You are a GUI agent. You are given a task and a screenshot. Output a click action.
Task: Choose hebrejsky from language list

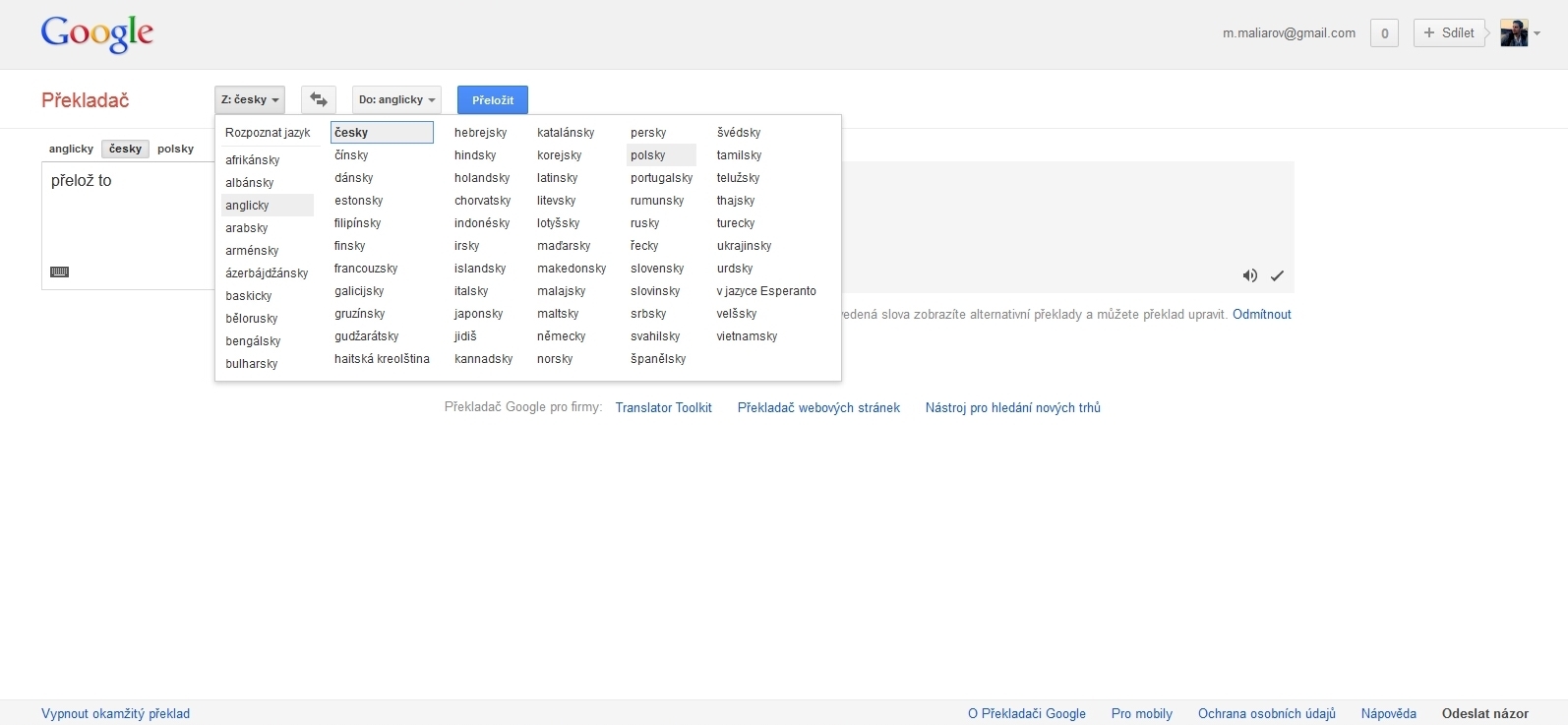[x=481, y=133]
